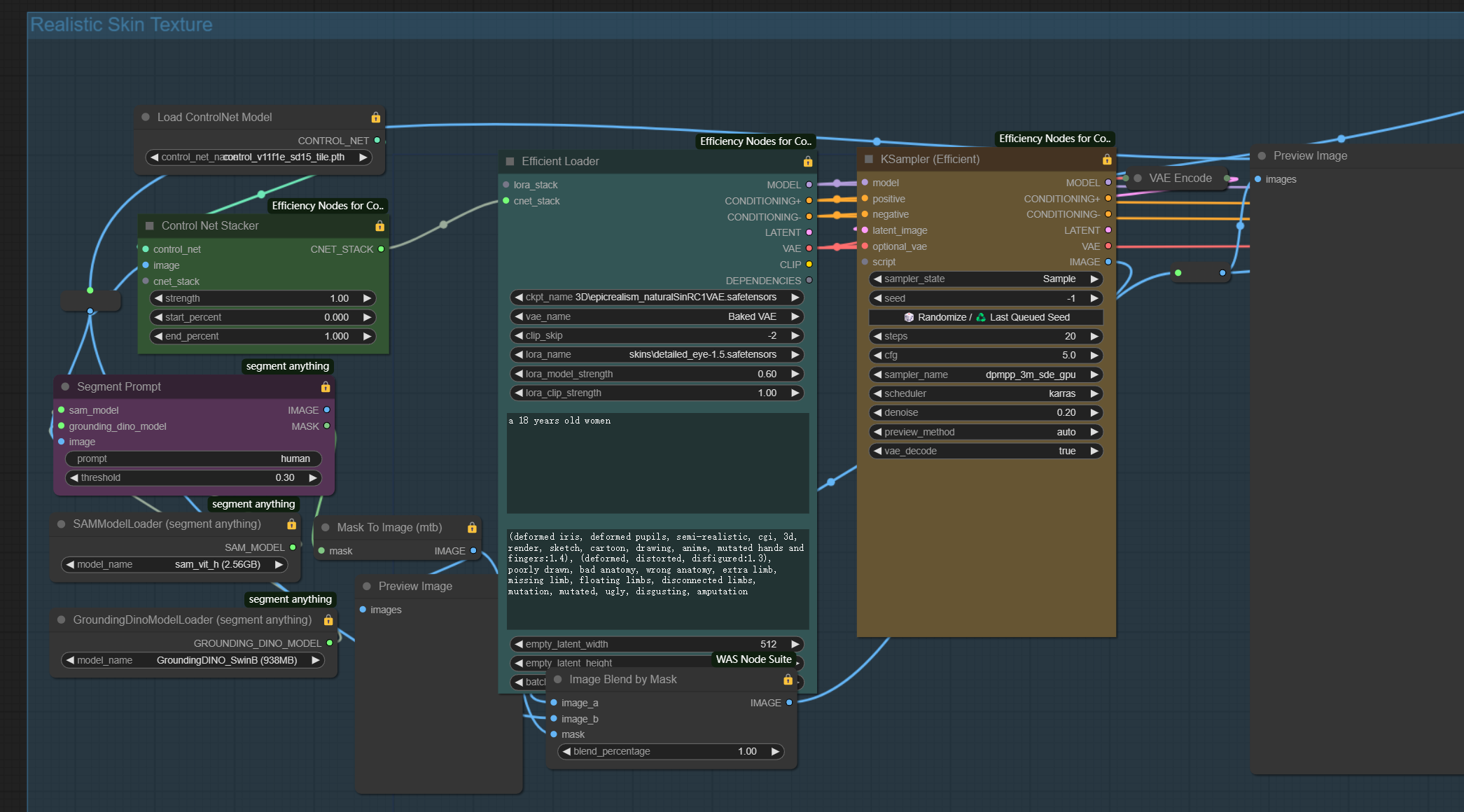
Task: Click the Realistic Skin Texture group title
Action: 121,24
